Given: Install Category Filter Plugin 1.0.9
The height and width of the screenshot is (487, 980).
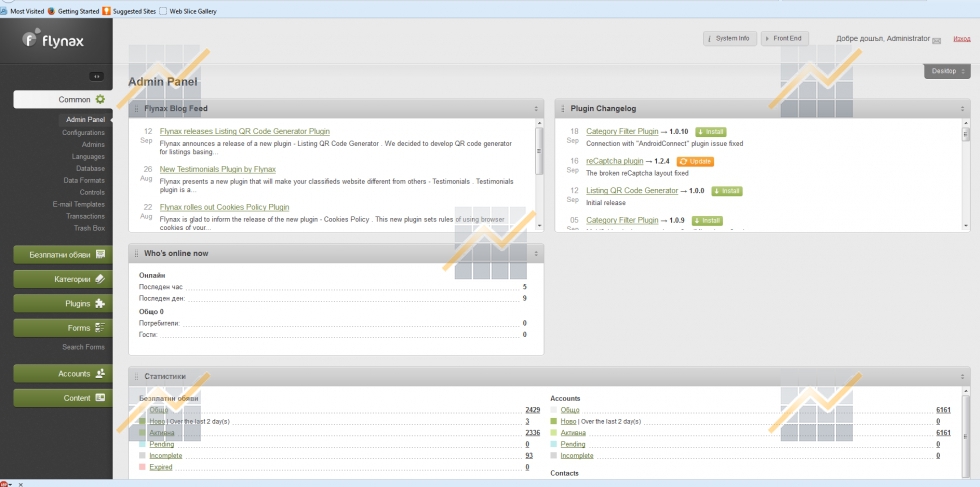Looking at the screenshot, I should [x=707, y=221].
